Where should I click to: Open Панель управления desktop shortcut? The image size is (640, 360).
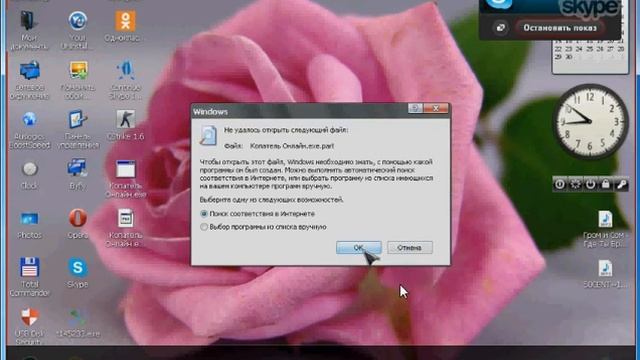point(78,130)
